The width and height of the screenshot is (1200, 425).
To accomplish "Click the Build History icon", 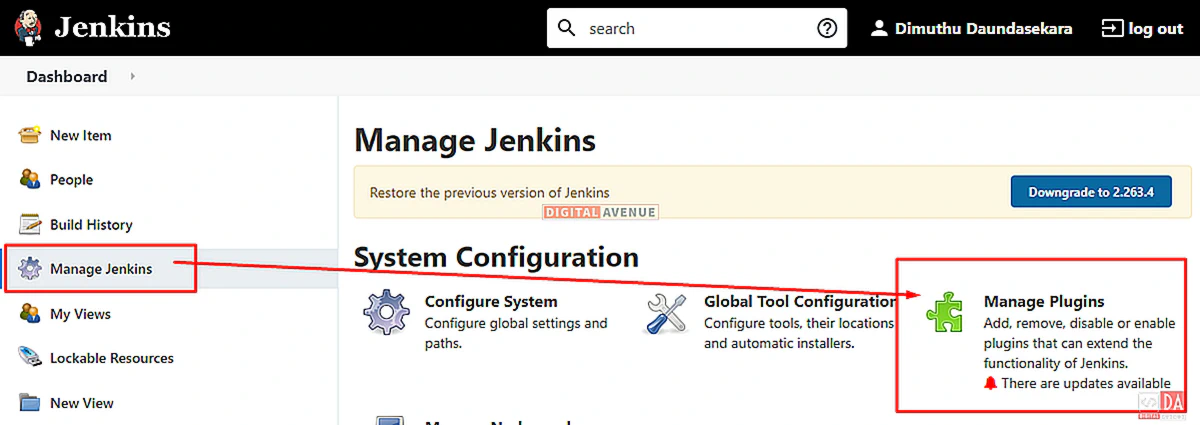I will 31,225.
